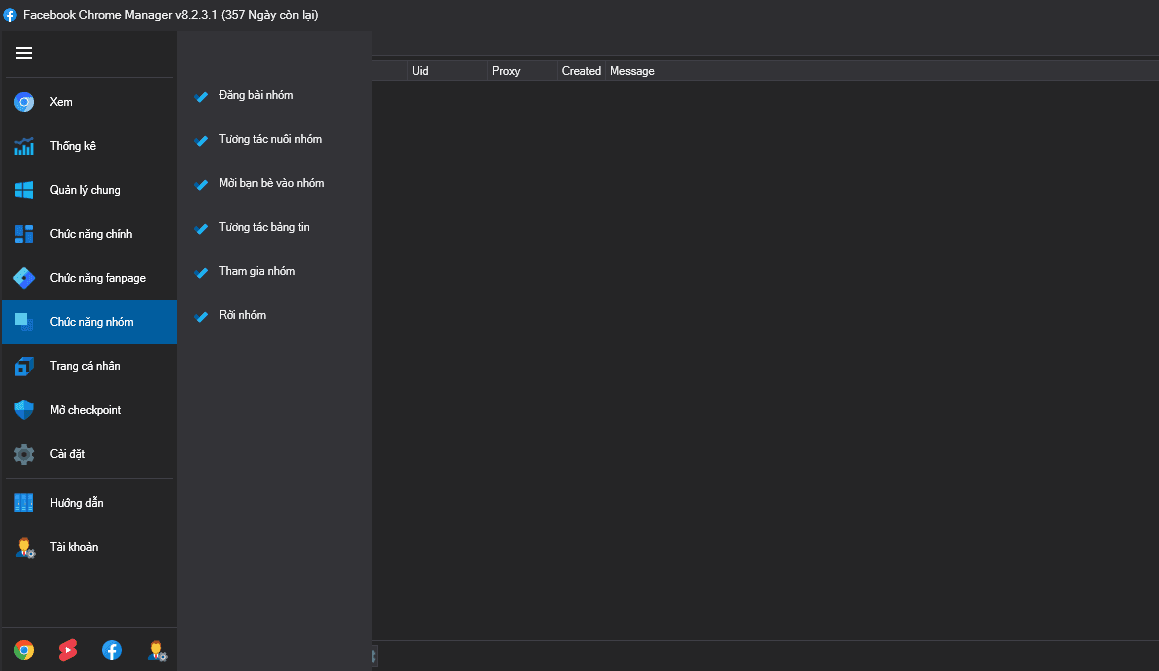Open Cài đặt via the gear icon
Screen dimensions: 1159x671
[24, 454]
